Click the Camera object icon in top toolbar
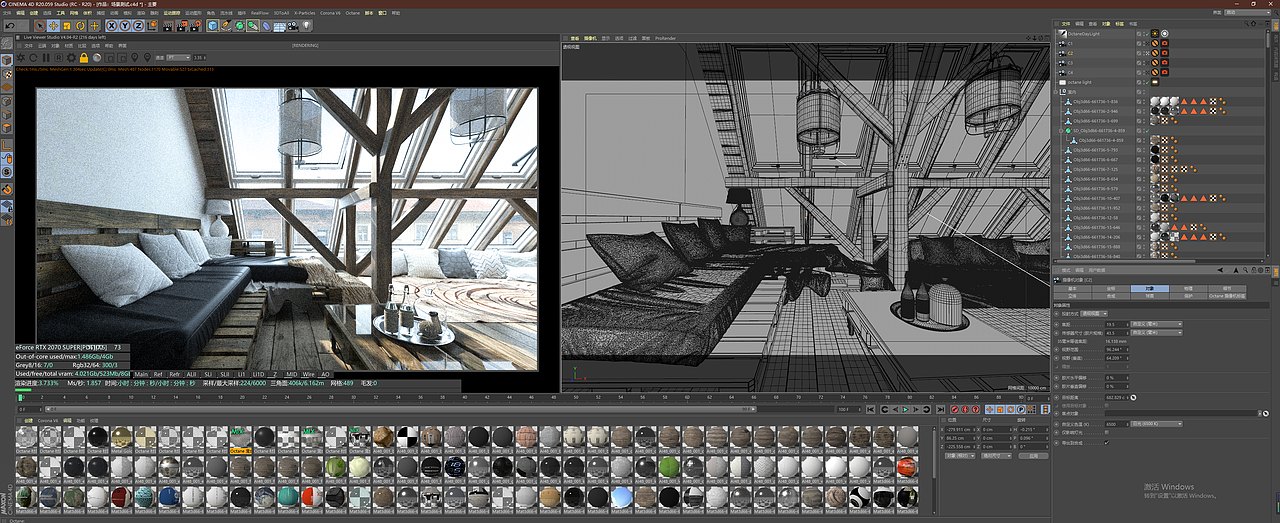Viewport: 1280px width, 523px height. click(x=292, y=25)
